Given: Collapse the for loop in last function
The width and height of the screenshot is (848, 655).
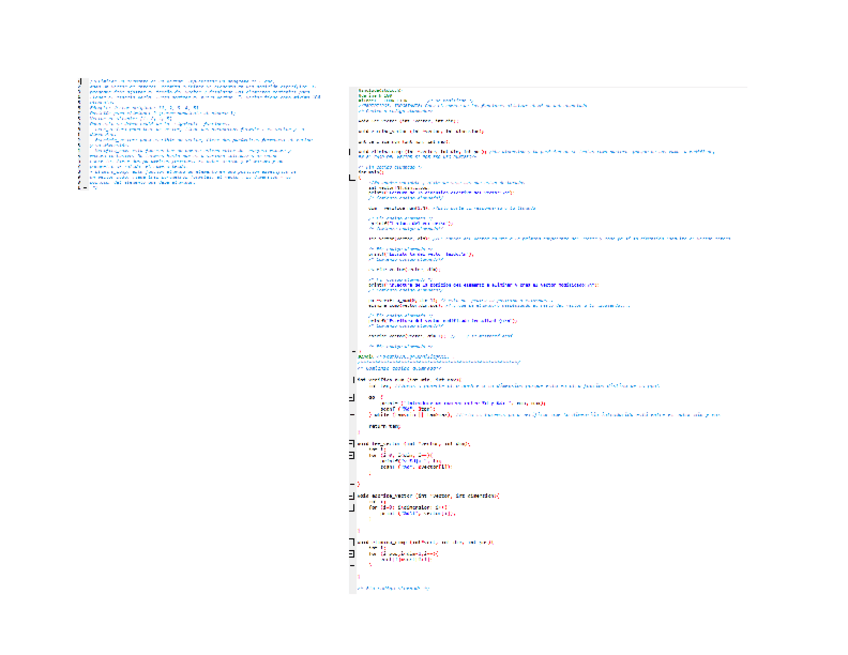Looking at the screenshot, I should (350, 553).
